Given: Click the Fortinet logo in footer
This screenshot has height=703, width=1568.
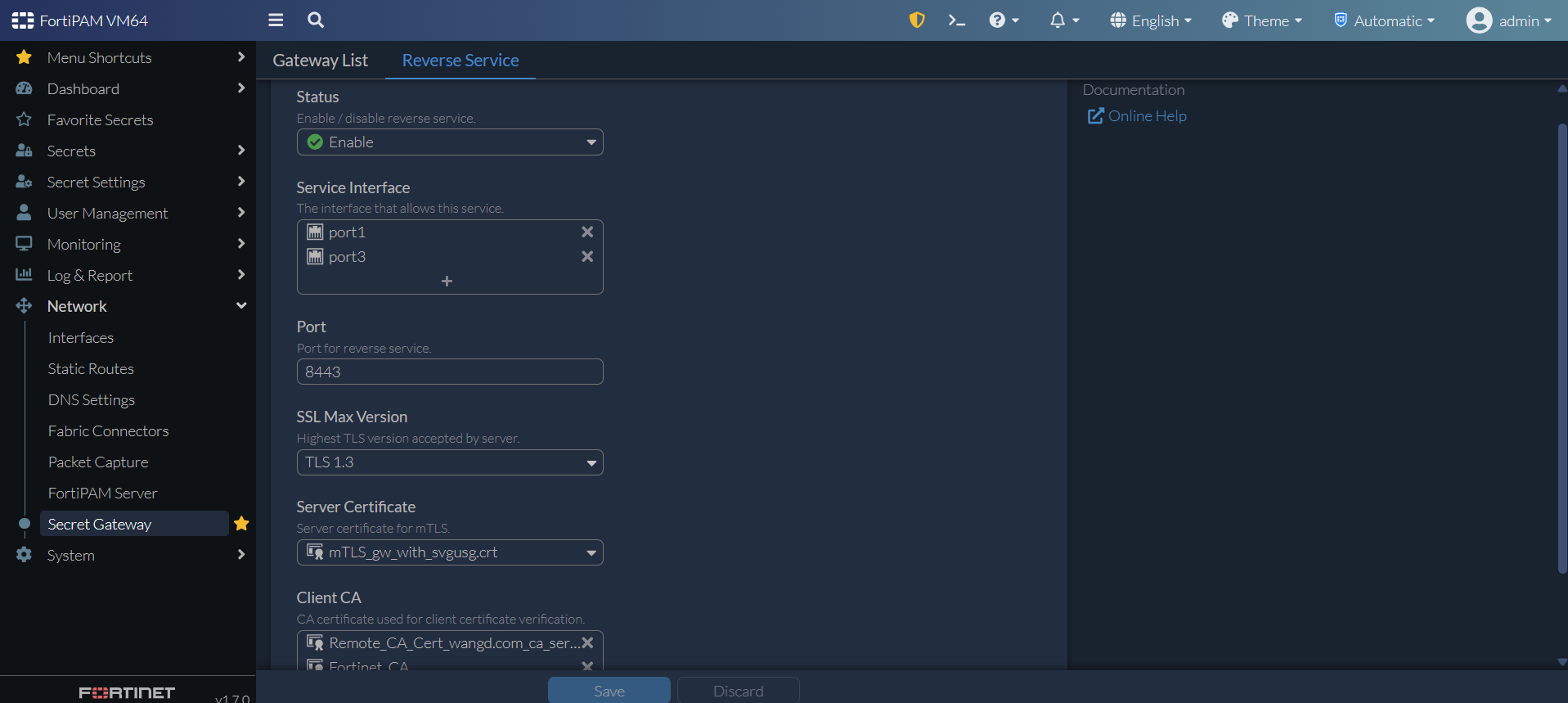Looking at the screenshot, I should (127, 693).
